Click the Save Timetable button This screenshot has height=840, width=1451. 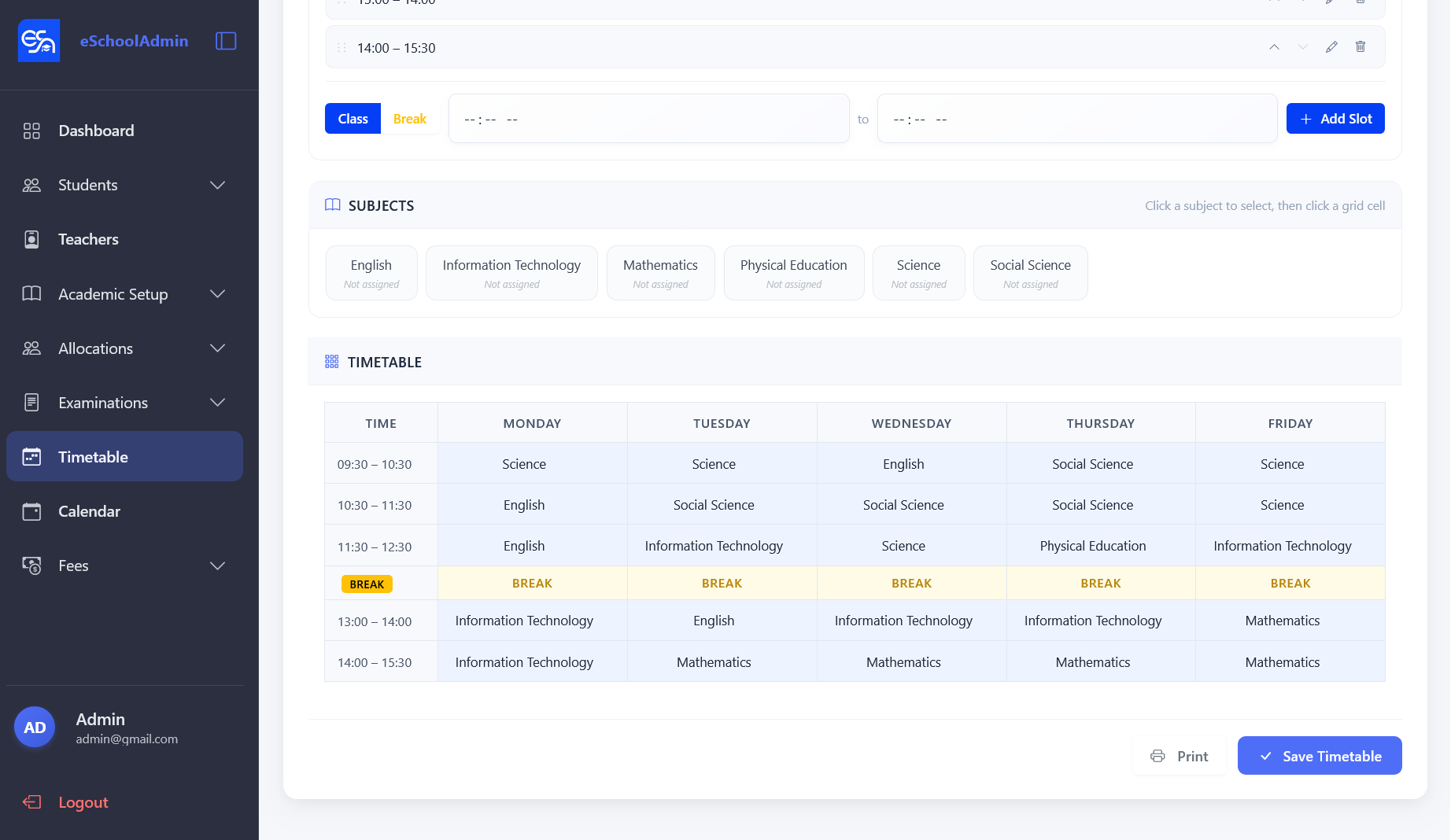[1320, 756]
